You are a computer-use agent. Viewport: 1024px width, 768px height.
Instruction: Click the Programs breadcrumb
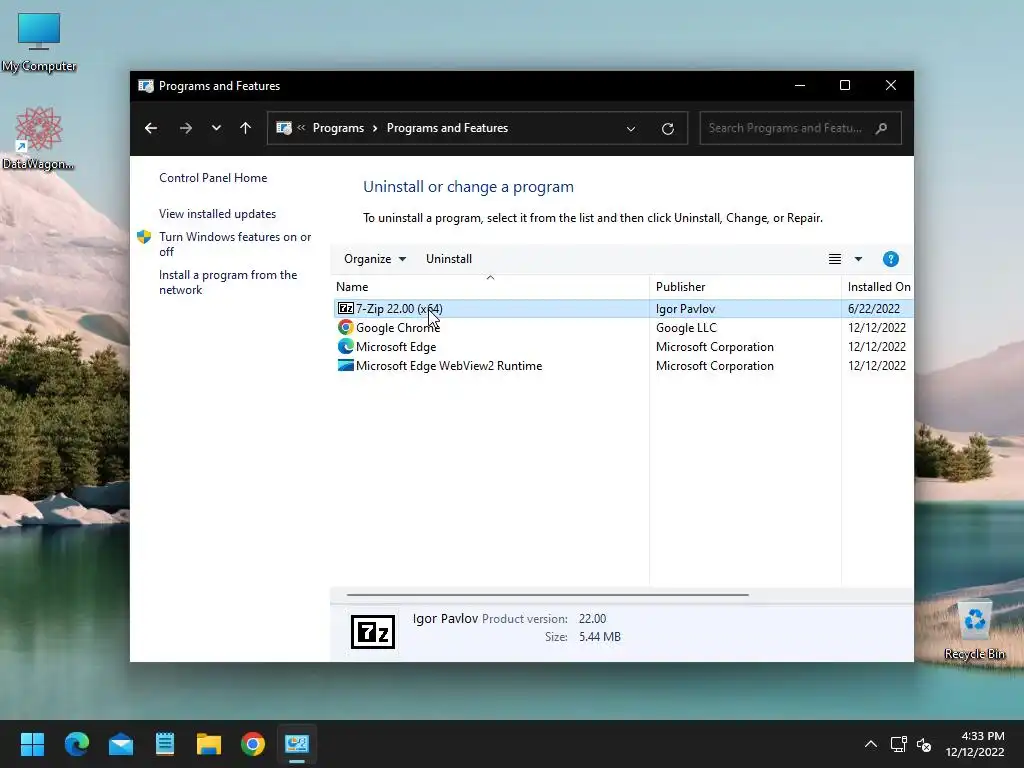(338, 128)
